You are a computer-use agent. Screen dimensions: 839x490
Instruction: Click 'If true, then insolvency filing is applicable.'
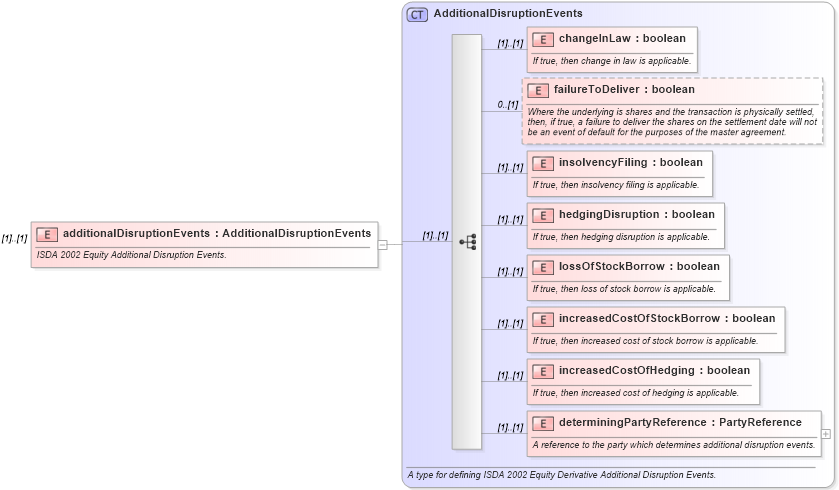click(x=616, y=185)
